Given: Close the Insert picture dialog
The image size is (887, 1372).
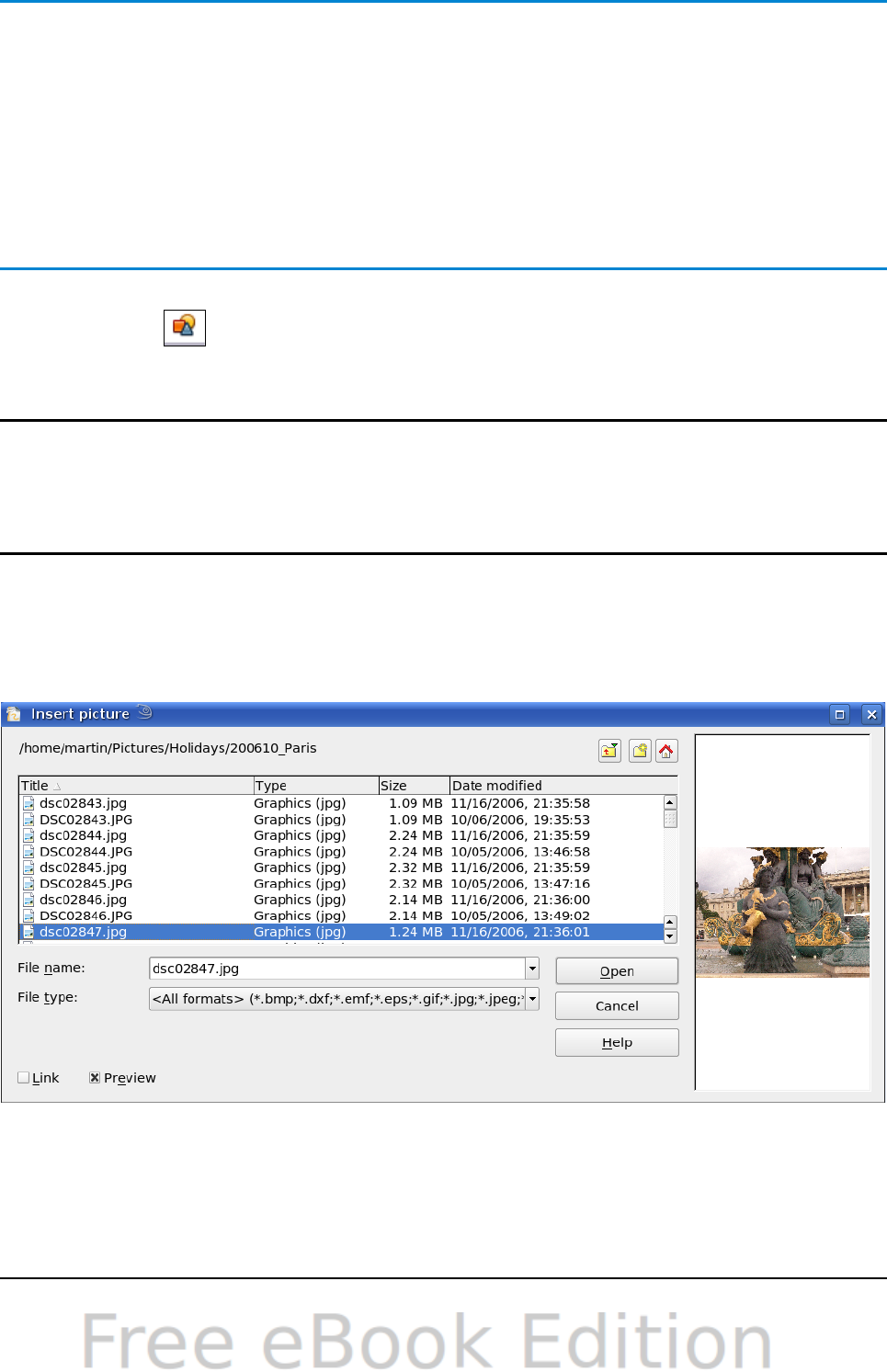Looking at the screenshot, I should tap(872, 714).
